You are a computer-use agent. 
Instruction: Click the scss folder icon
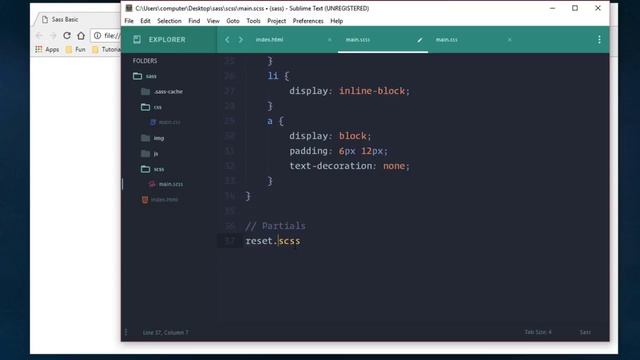coord(145,169)
